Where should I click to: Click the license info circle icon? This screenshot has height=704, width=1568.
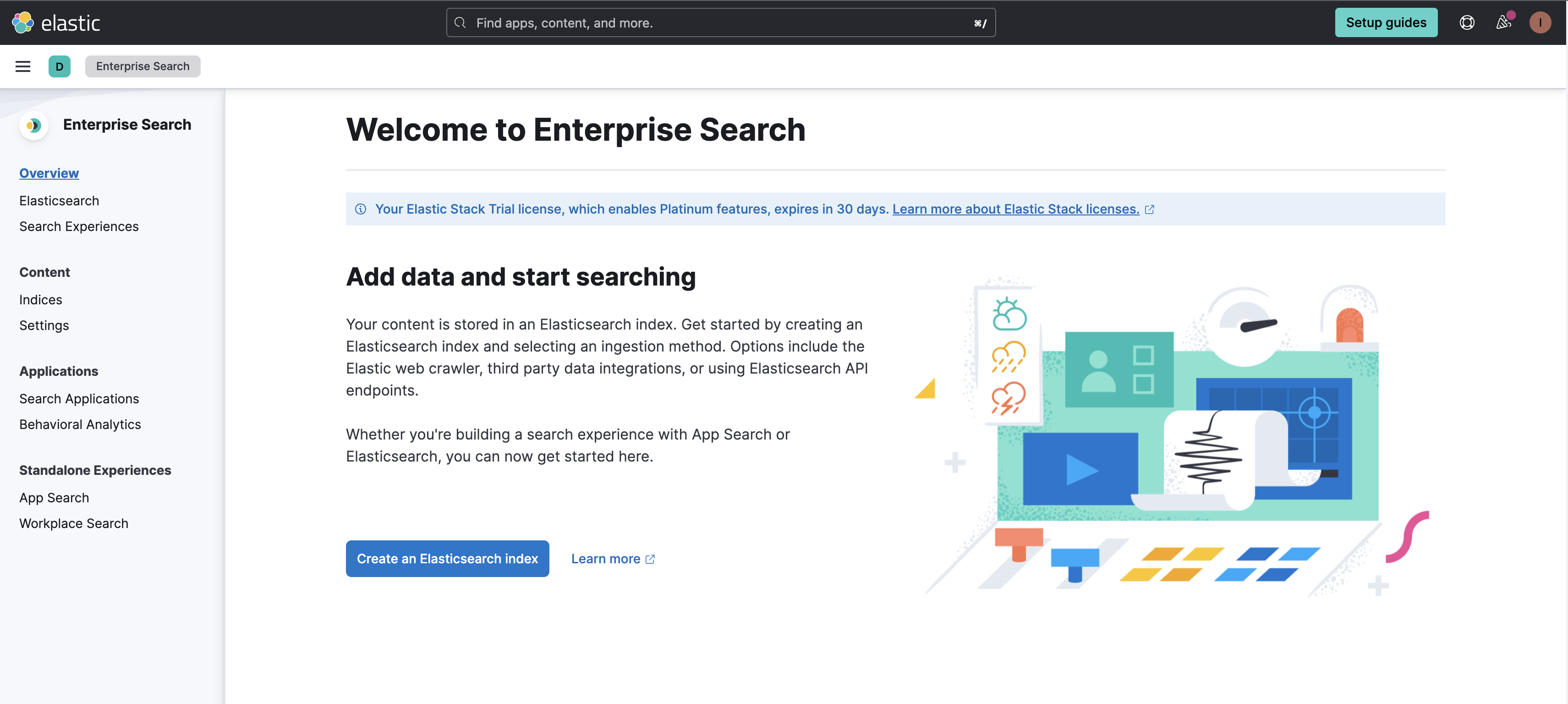point(360,209)
